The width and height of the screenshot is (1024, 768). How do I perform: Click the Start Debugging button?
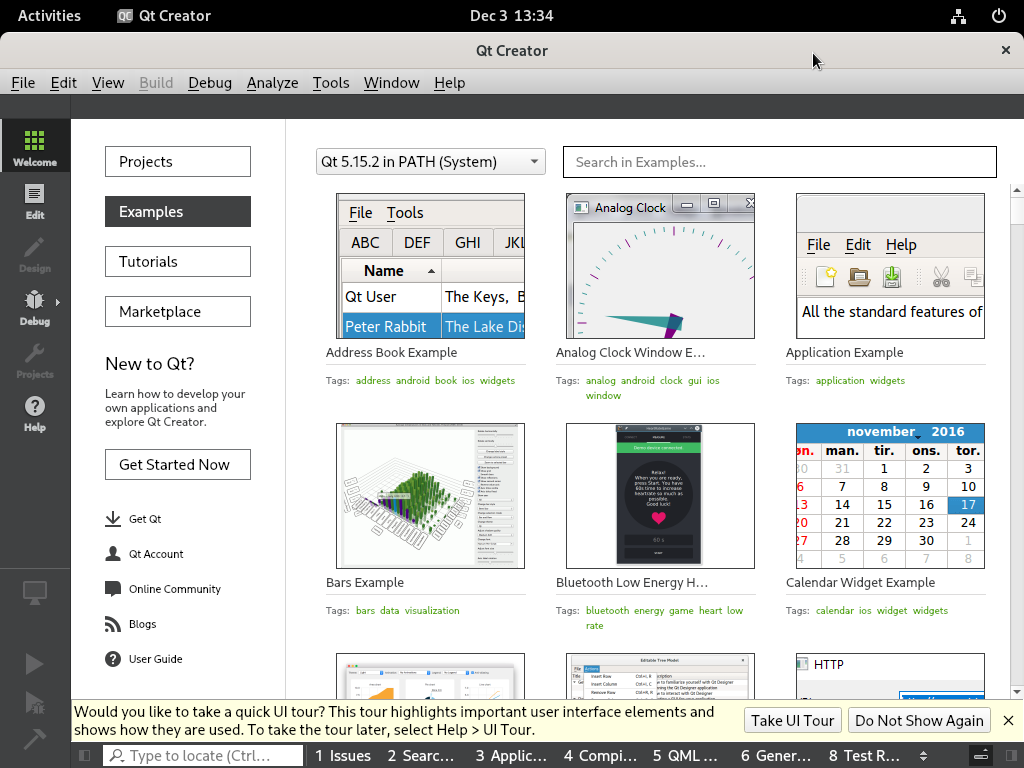point(35,702)
